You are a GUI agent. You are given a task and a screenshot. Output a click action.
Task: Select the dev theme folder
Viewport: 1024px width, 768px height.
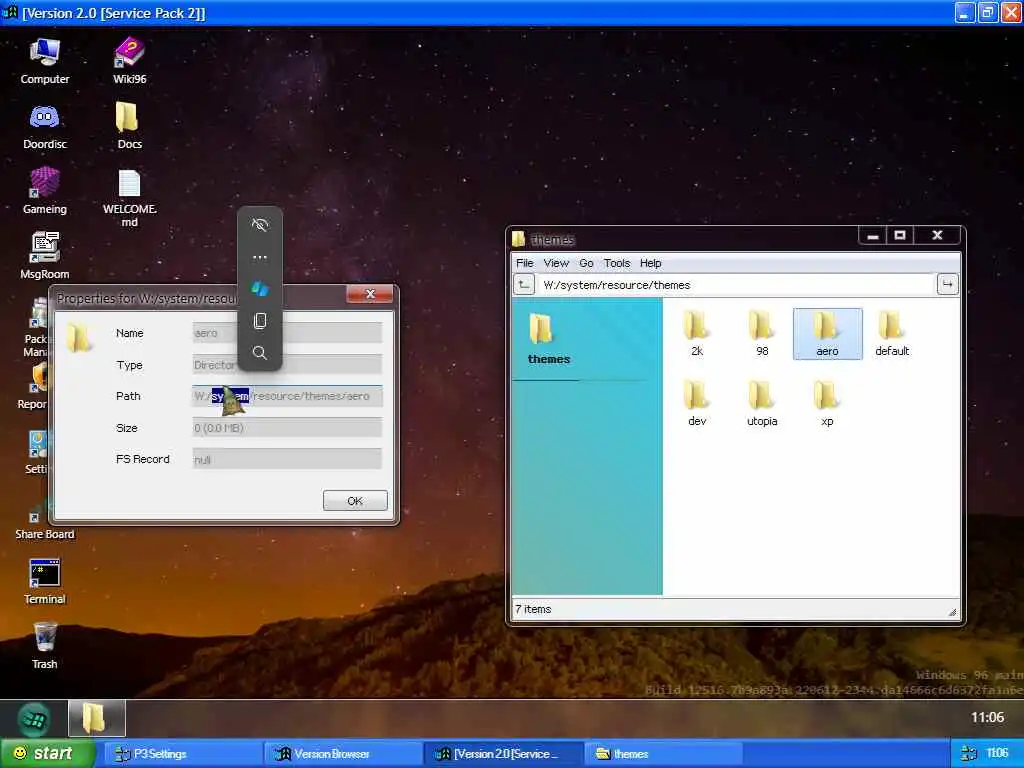tap(697, 404)
